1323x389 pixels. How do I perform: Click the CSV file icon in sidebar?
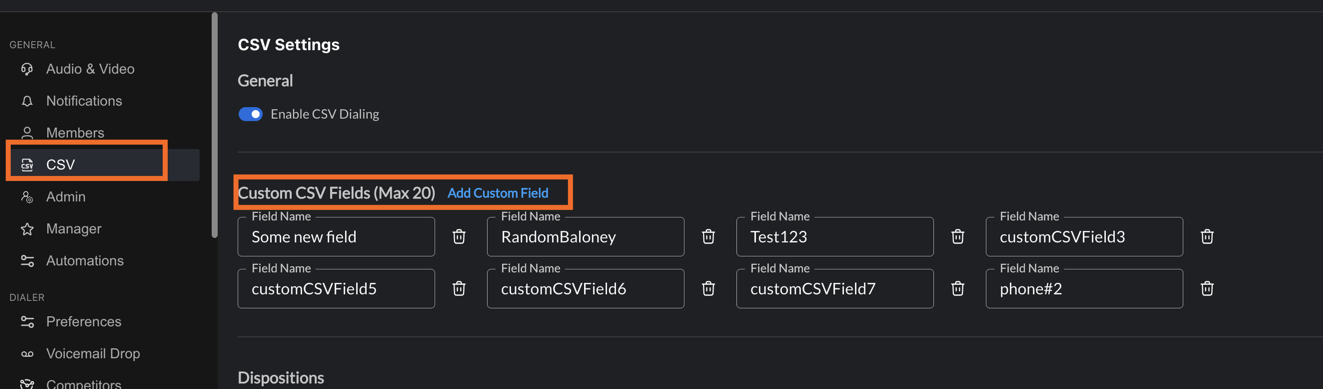coord(27,165)
